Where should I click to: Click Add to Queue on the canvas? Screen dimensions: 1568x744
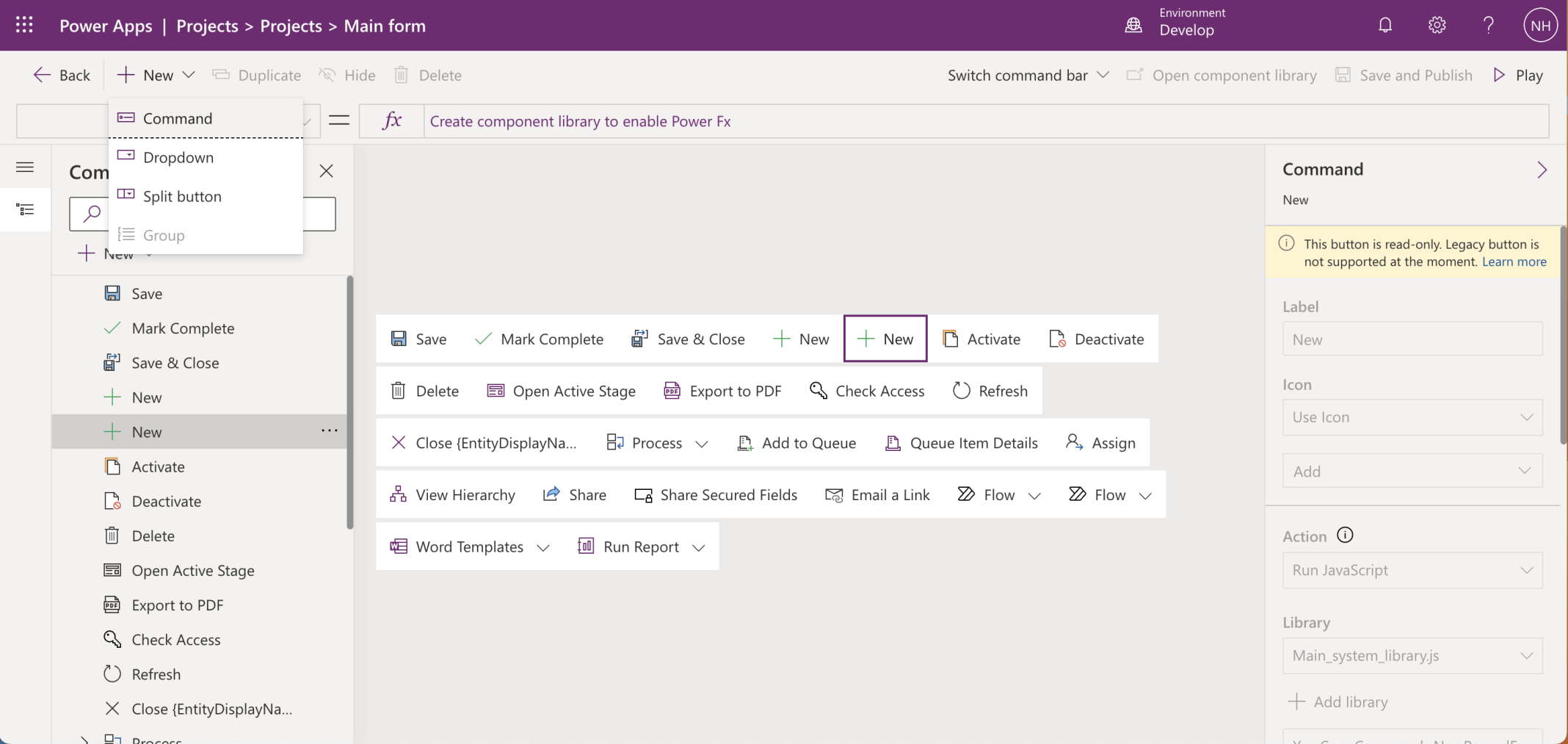796,443
